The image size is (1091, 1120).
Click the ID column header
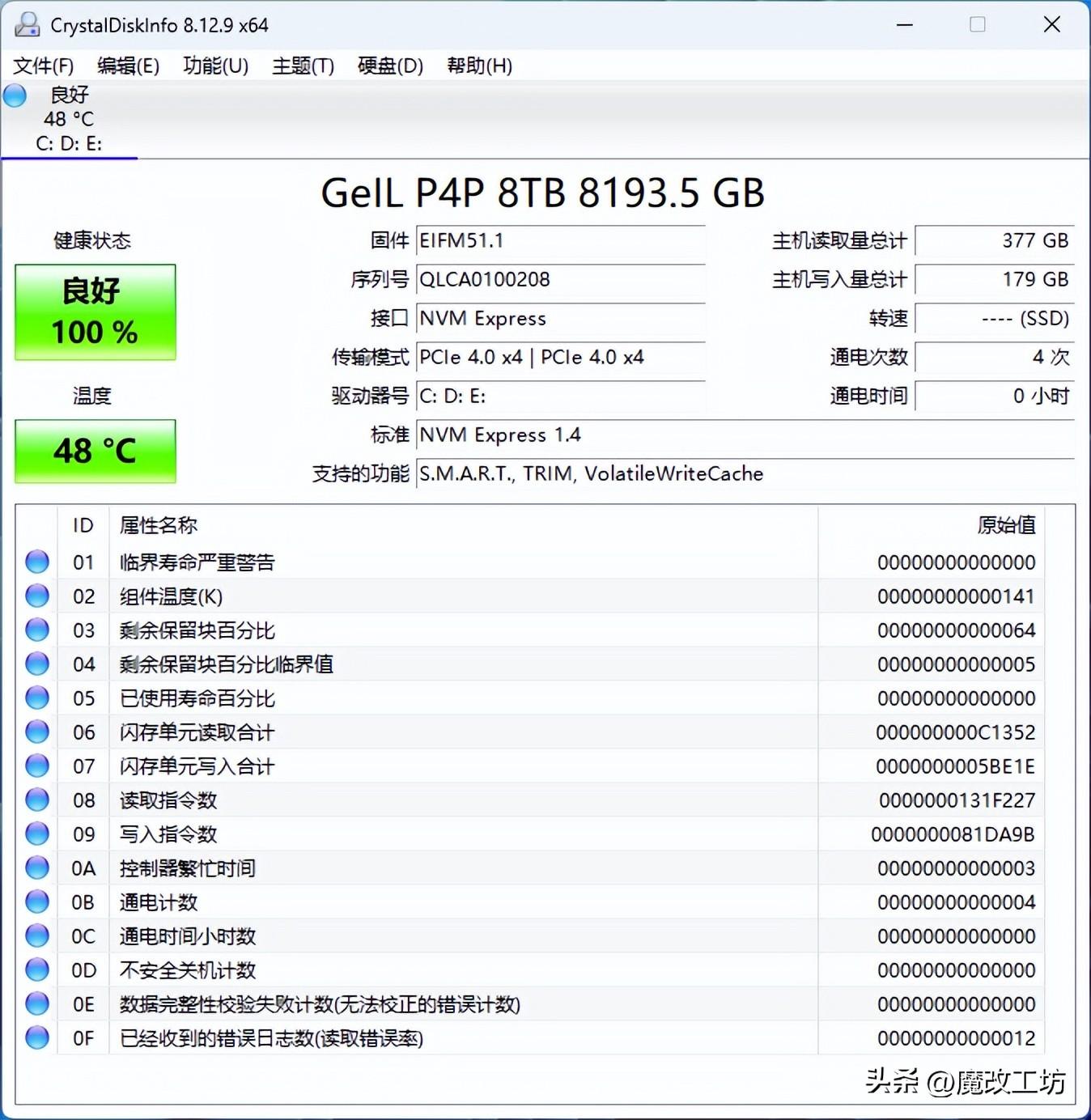tap(83, 525)
